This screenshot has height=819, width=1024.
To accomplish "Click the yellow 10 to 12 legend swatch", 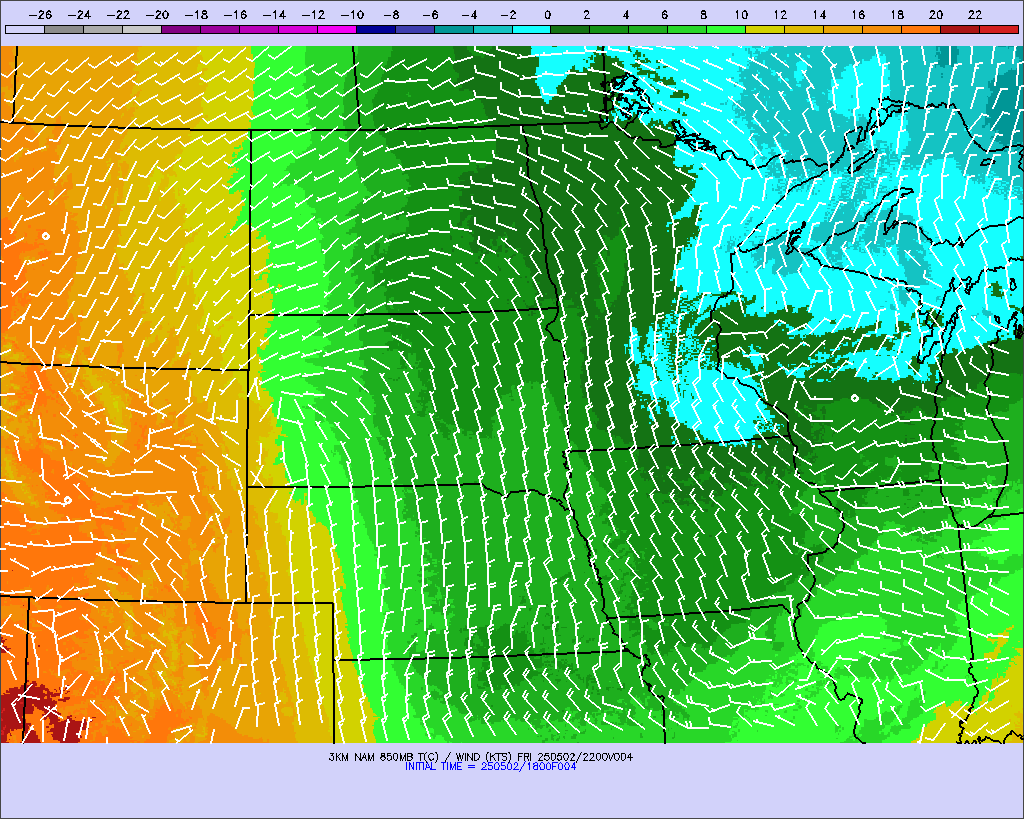I will (x=765, y=29).
